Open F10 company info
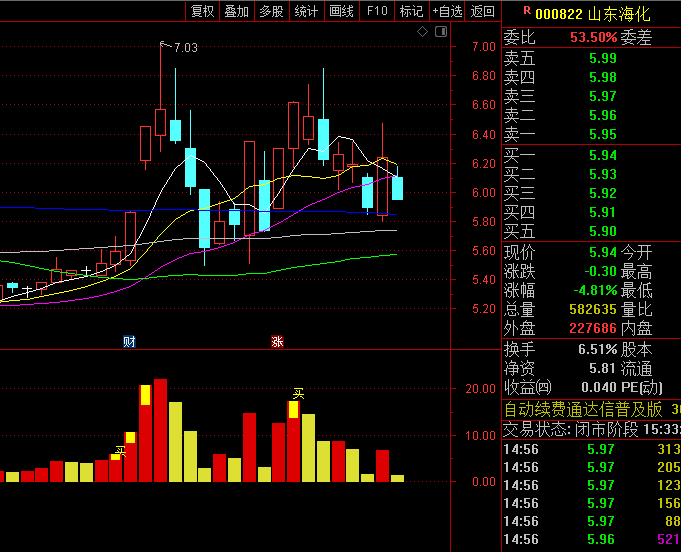Viewport: 681px width, 552px height. (x=377, y=11)
